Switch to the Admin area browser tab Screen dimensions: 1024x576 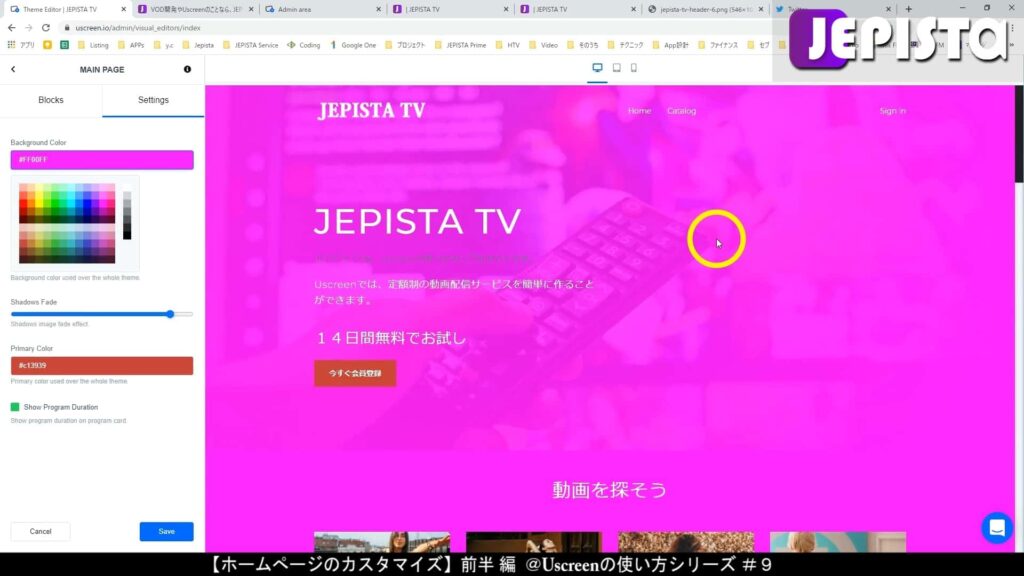[x=323, y=9]
